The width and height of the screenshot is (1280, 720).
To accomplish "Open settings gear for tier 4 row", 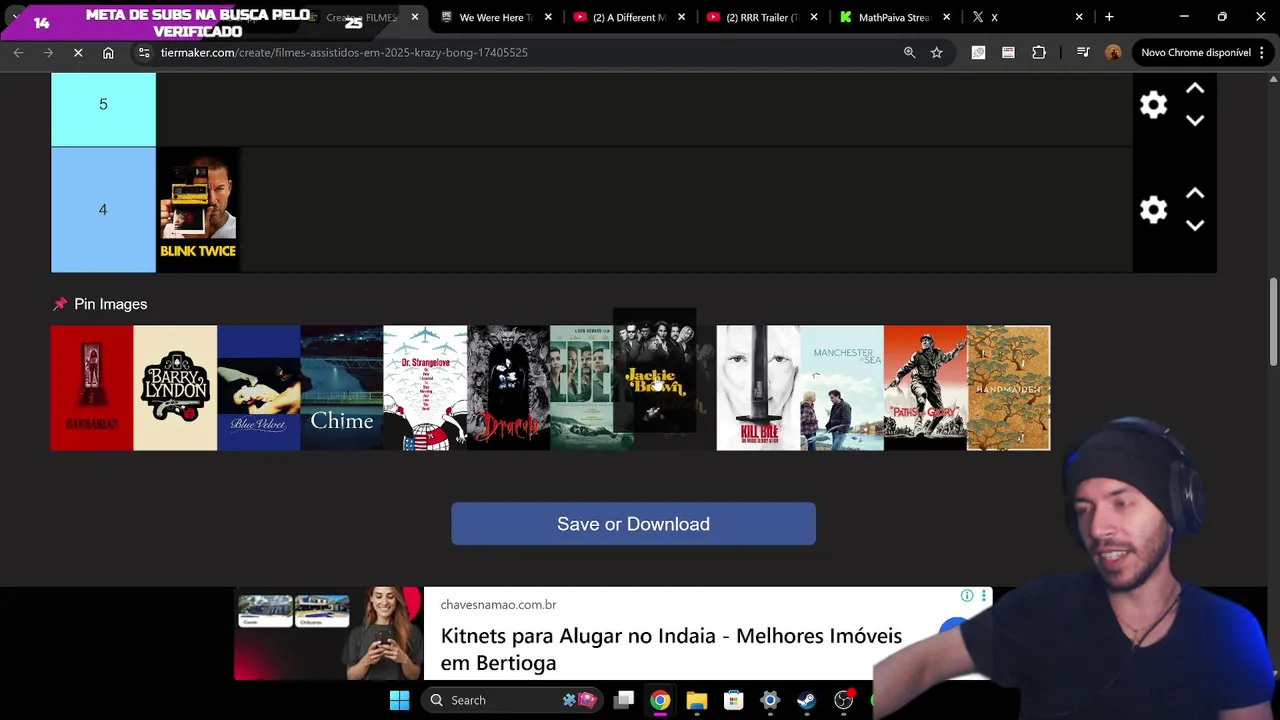I will click(x=1153, y=209).
